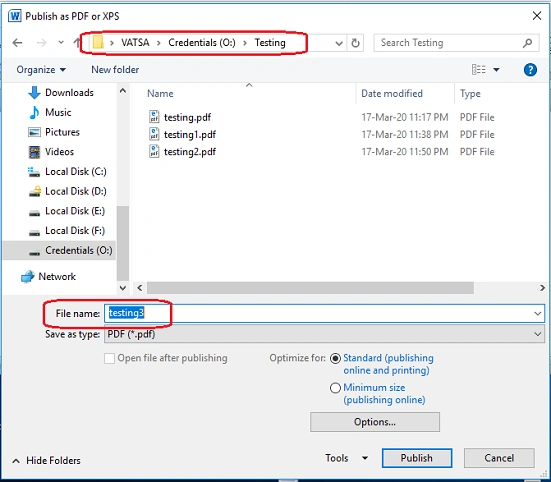551x482 pixels.
Task: Open the Save as type dropdown
Action: [x=324, y=334]
